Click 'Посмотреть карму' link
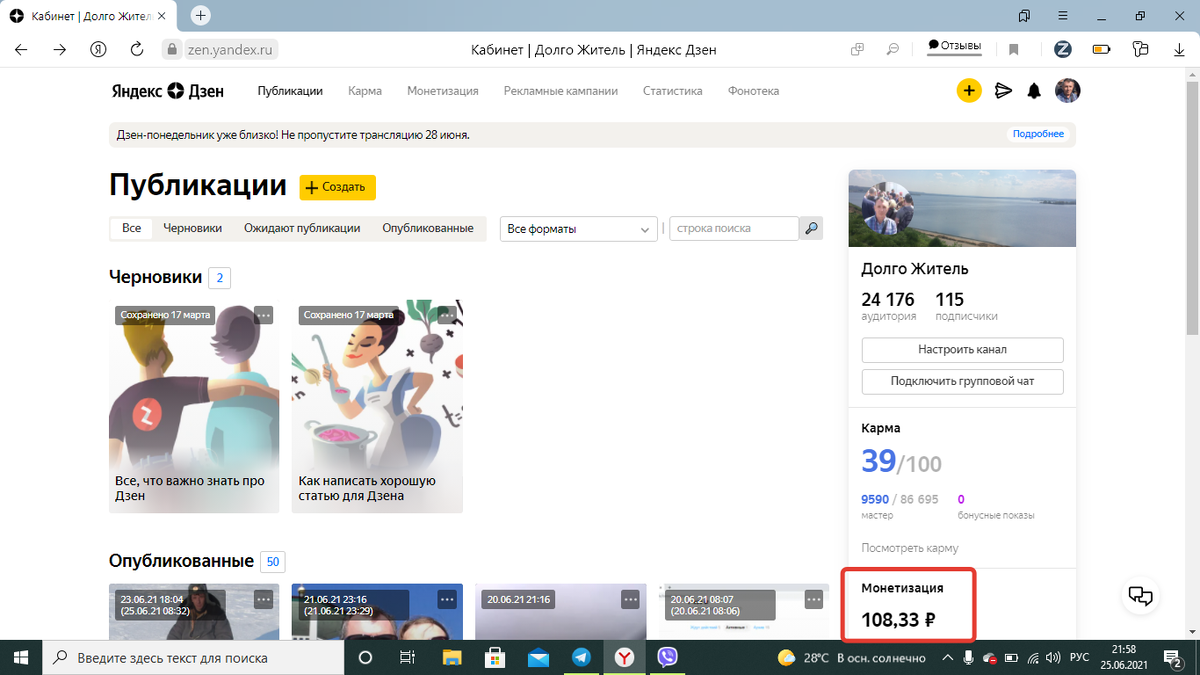Image resolution: width=1200 pixels, height=675 pixels. [910, 548]
